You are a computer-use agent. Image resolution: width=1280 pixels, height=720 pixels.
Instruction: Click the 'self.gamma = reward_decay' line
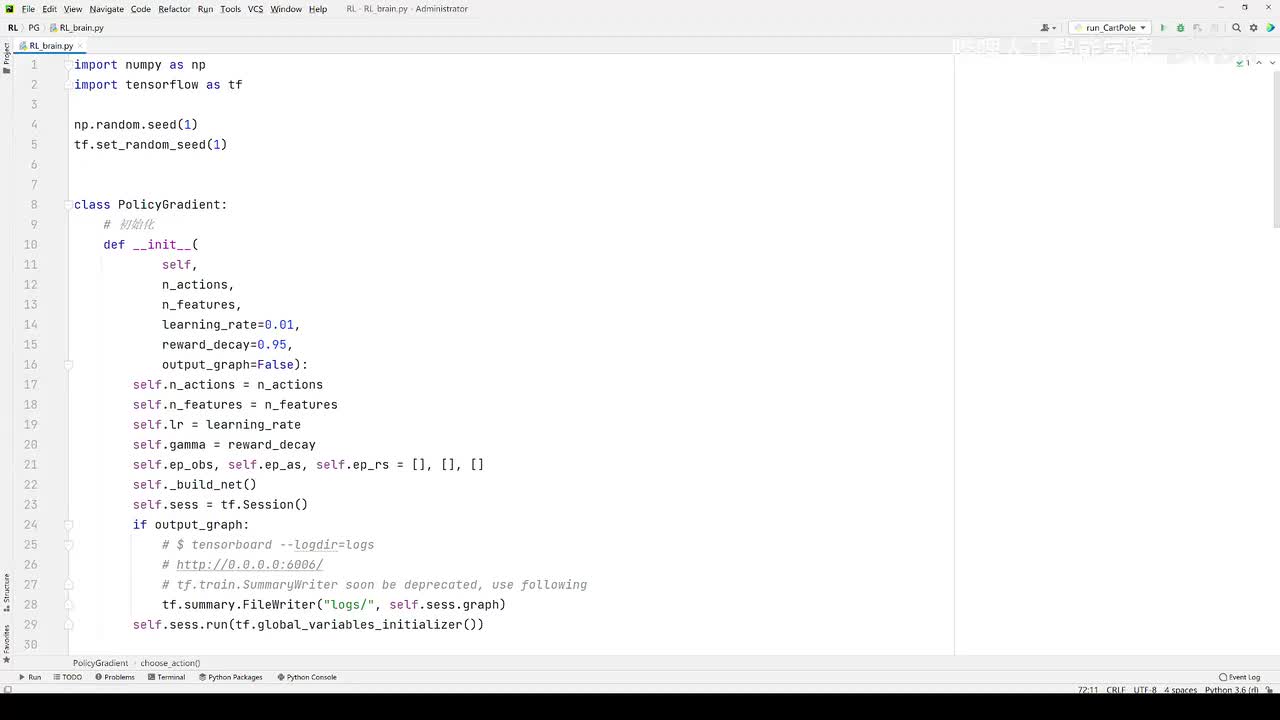[x=224, y=445]
